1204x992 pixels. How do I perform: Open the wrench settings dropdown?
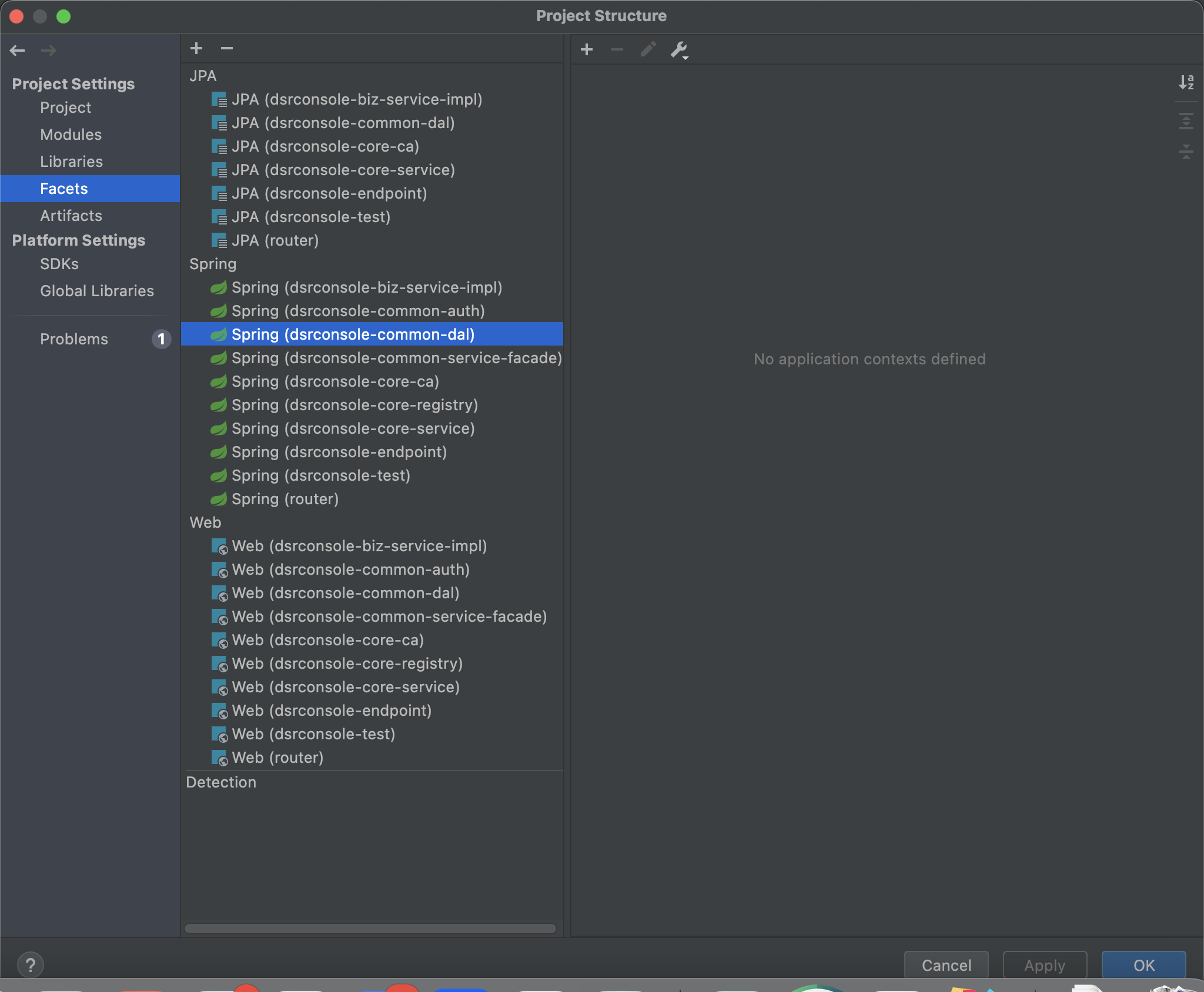[x=680, y=50]
